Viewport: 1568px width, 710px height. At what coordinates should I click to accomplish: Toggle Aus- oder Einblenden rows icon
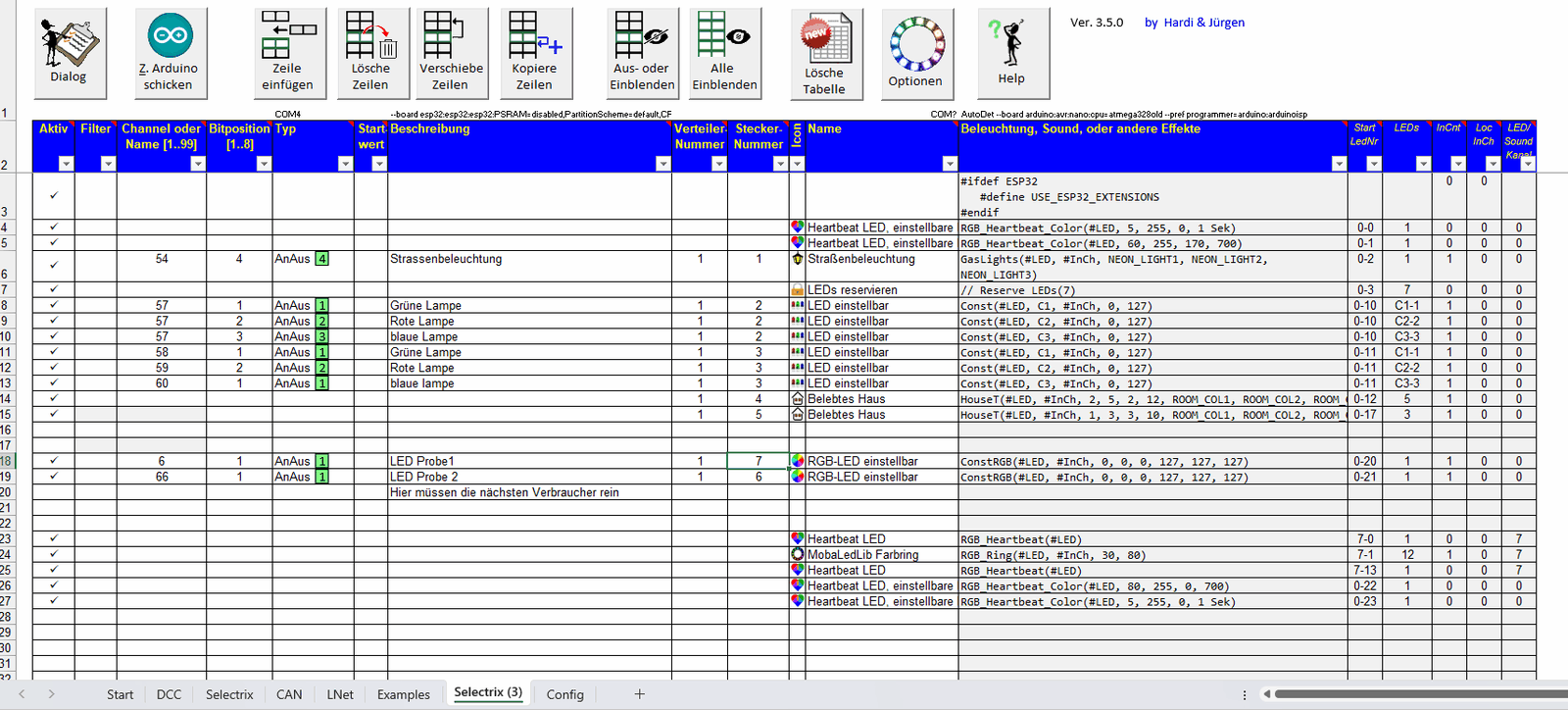coord(642,54)
